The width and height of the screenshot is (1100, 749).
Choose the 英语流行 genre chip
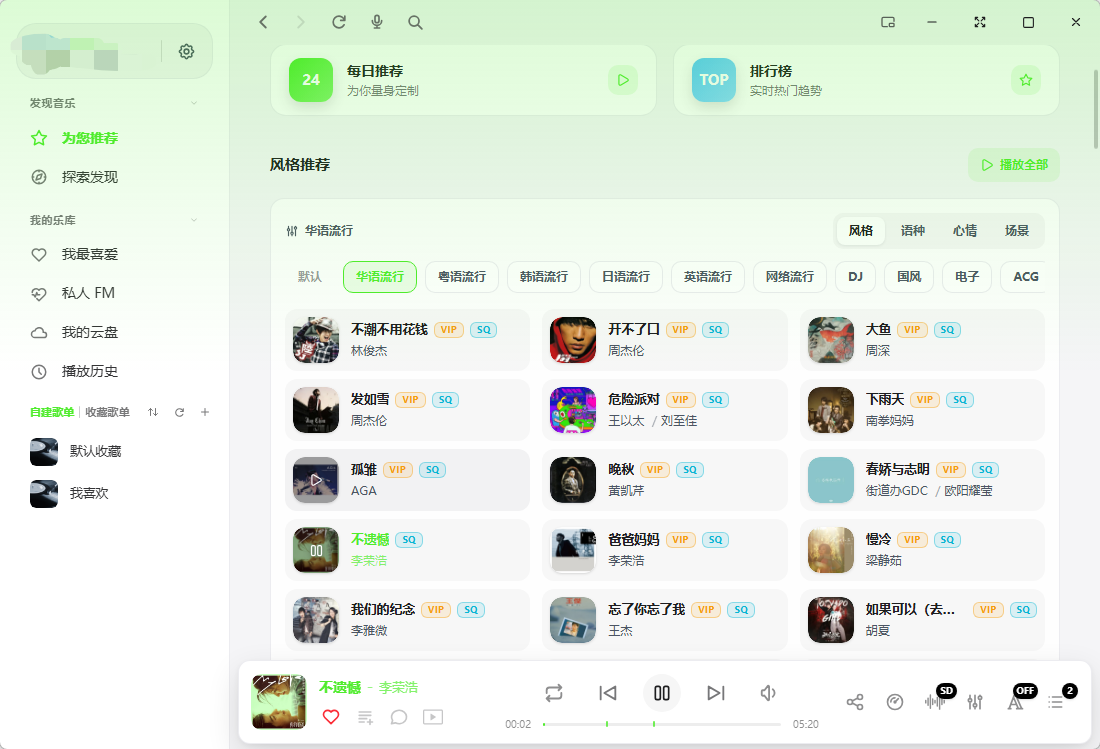point(708,277)
